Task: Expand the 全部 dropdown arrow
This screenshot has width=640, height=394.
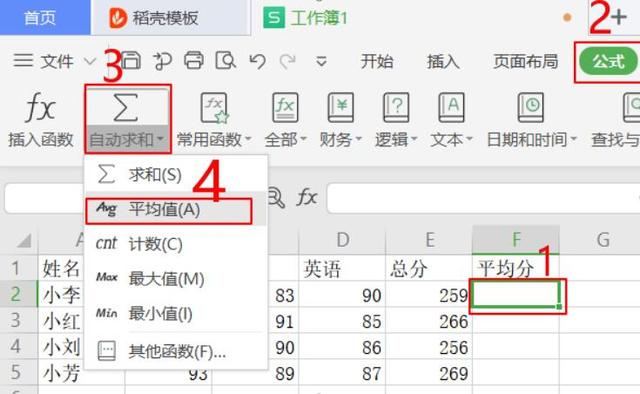Action: (x=303, y=140)
